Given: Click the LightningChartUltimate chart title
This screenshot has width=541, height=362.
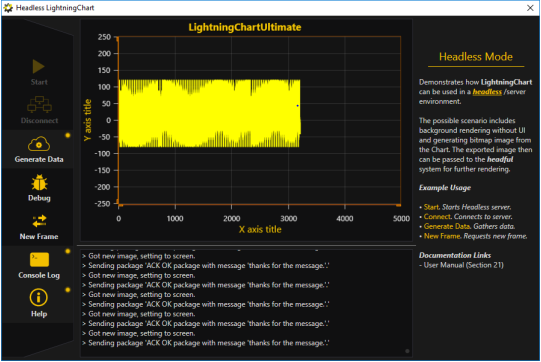Looking at the screenshot, I should (x=245, y=27).
